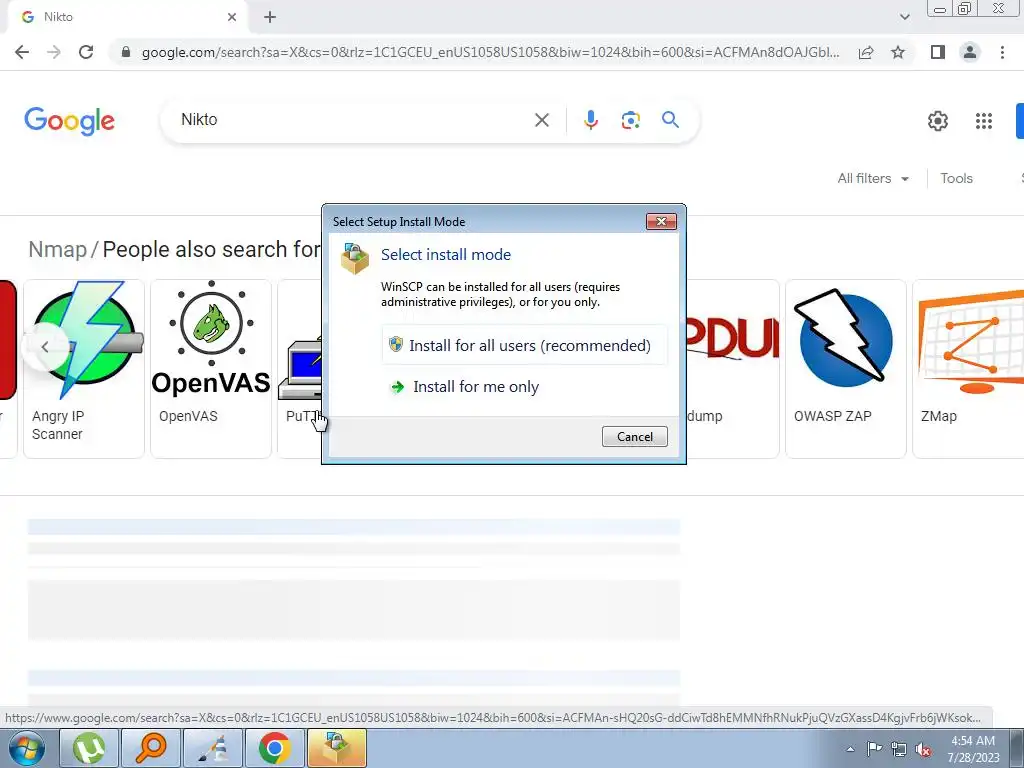
Task: Open the Chrome side panel
Action: tap(938, 52)
